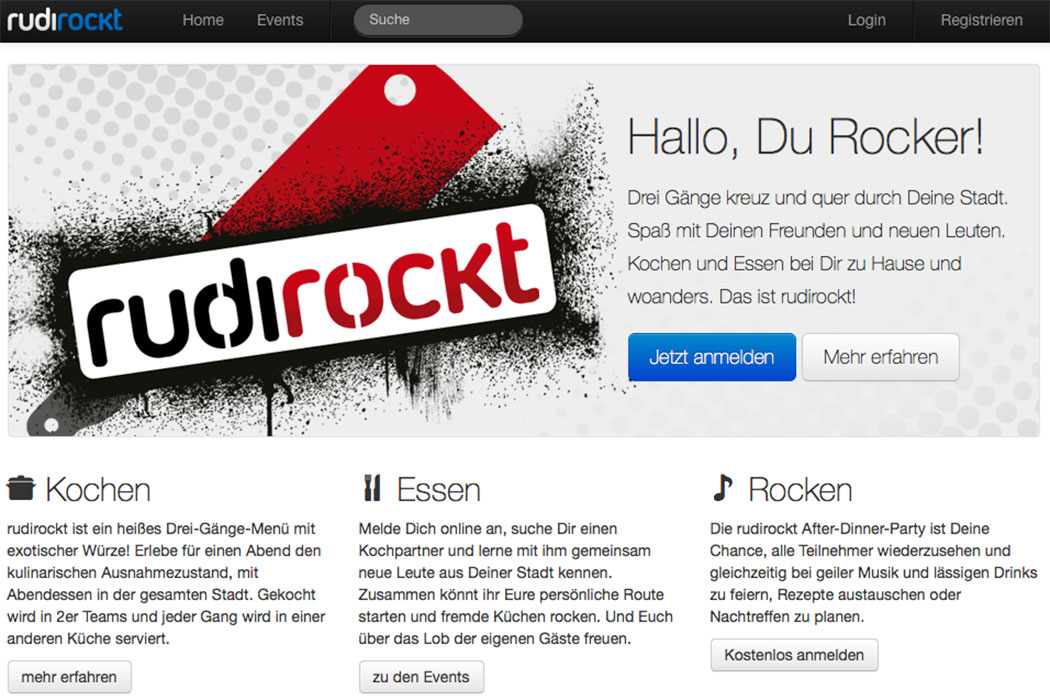Click the rudirockt logo in navbar

pyautogui.click(x=65, y=19)
